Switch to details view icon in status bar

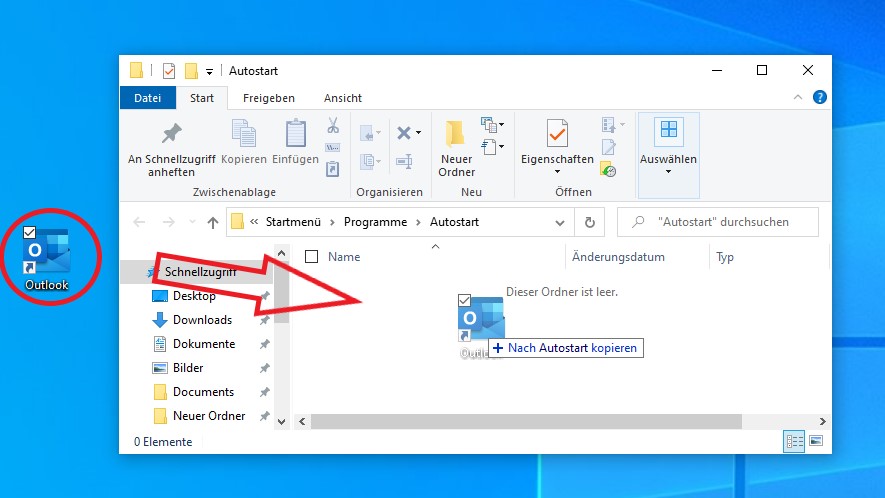pyautogui.click(x=794, y=442)
